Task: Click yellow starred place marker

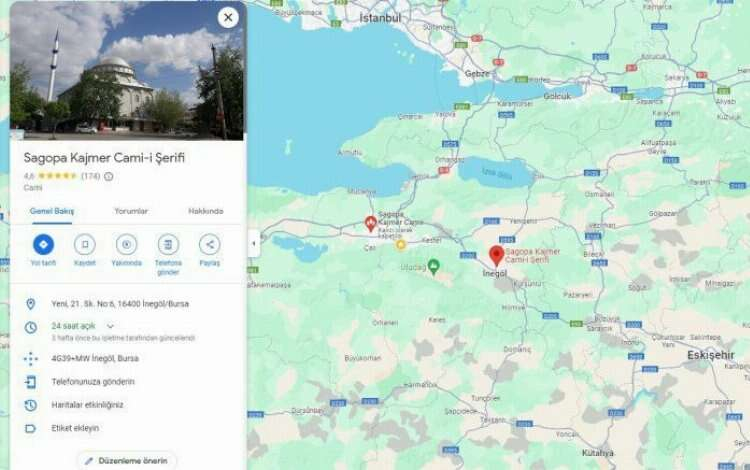Action: click(x=400, y=245)
